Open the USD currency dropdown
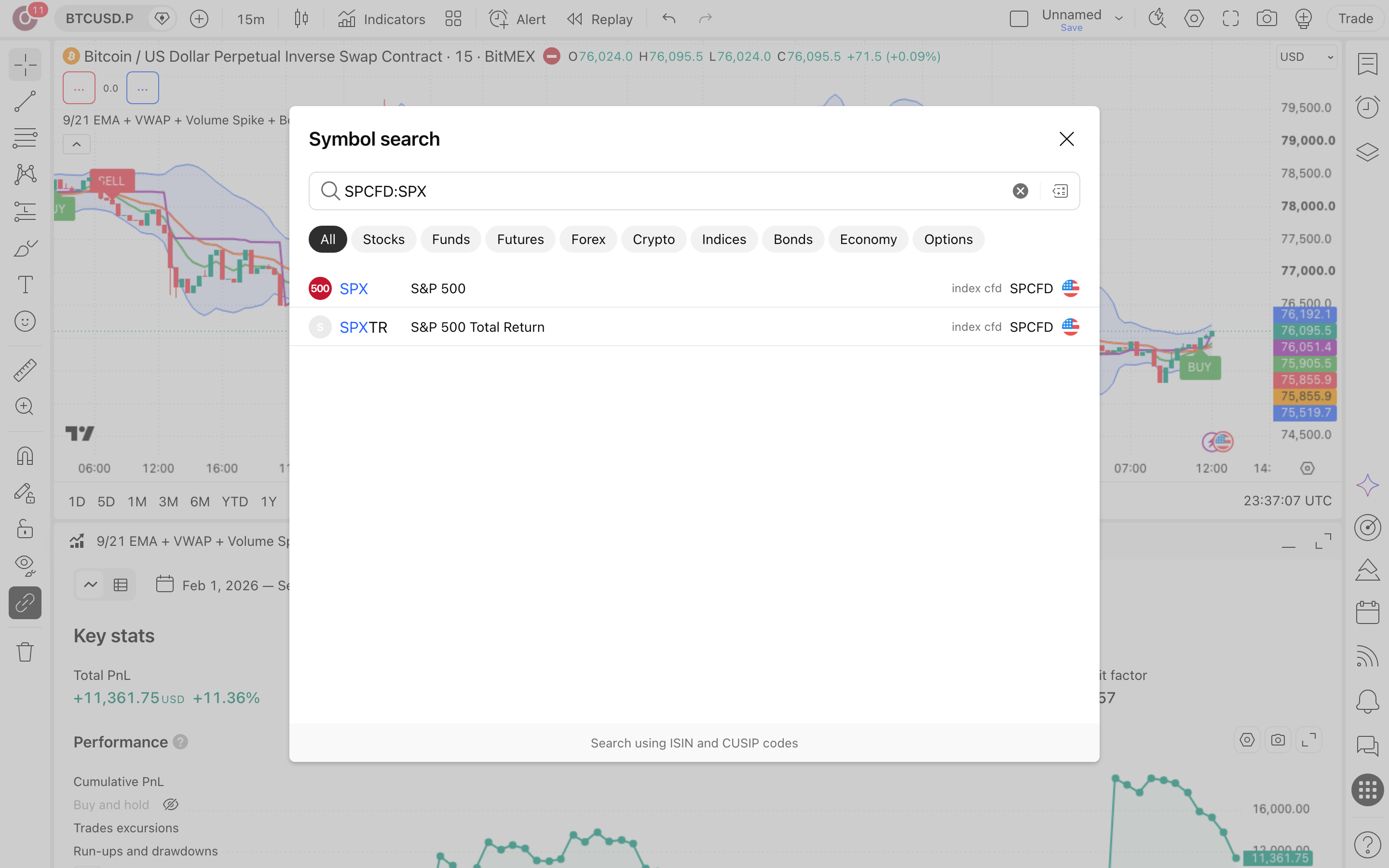The height and width of the screenshot is (868, 1389). [x=1307, y=57]
